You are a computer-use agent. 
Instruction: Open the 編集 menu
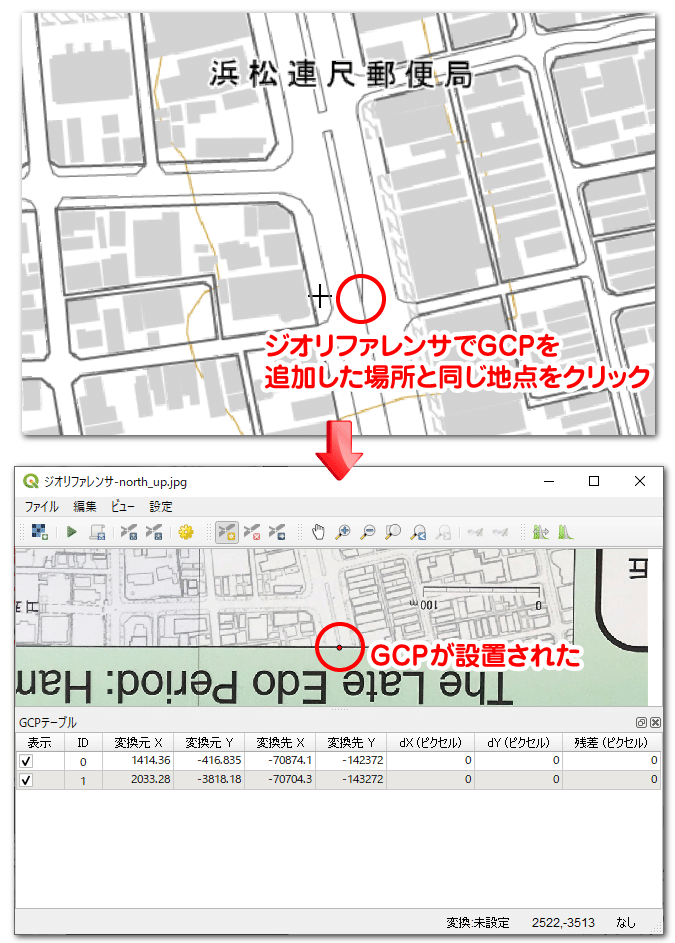pyautogui.click(x=85, y=506)
